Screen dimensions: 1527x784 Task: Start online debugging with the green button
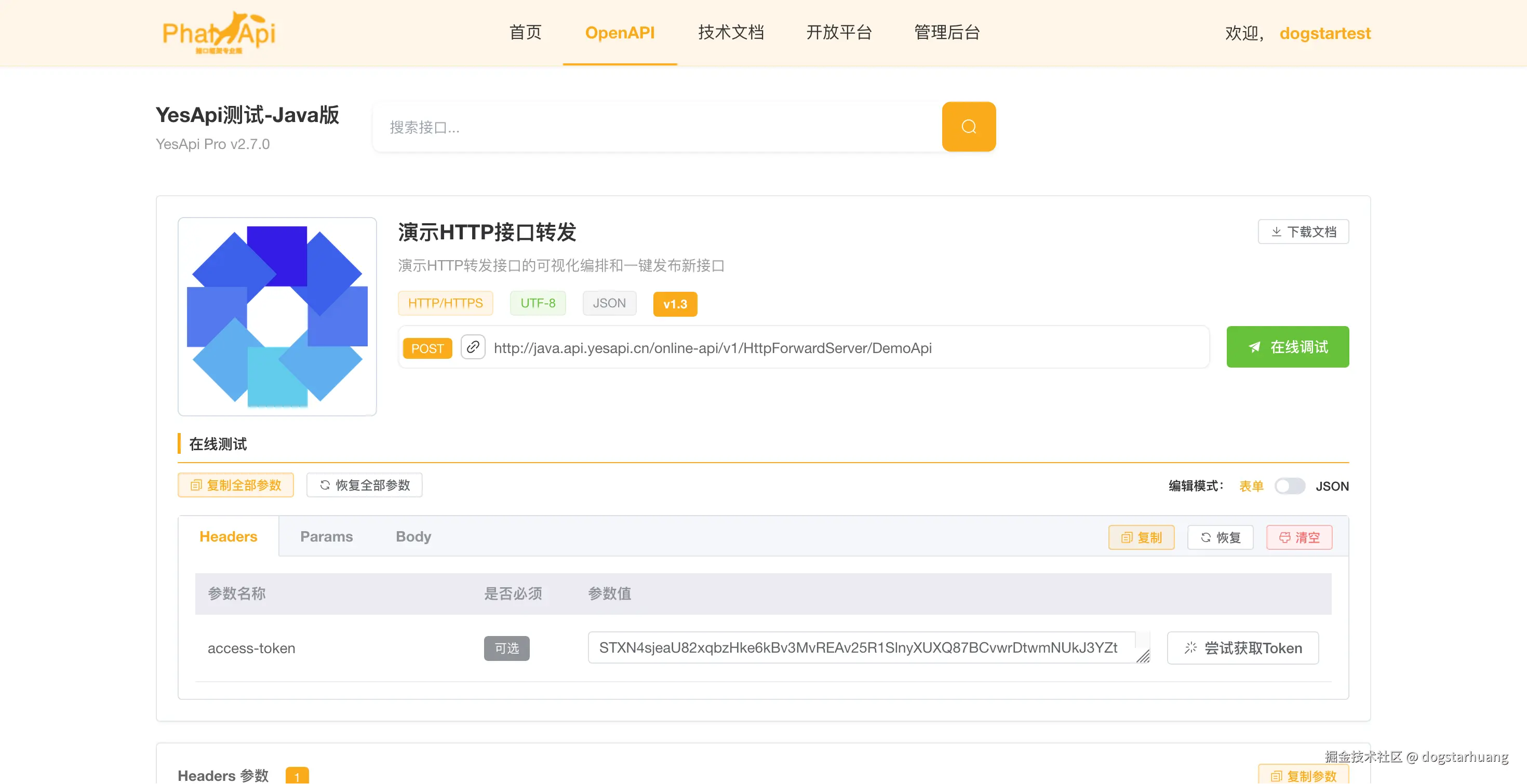[x=1287, y=347]
